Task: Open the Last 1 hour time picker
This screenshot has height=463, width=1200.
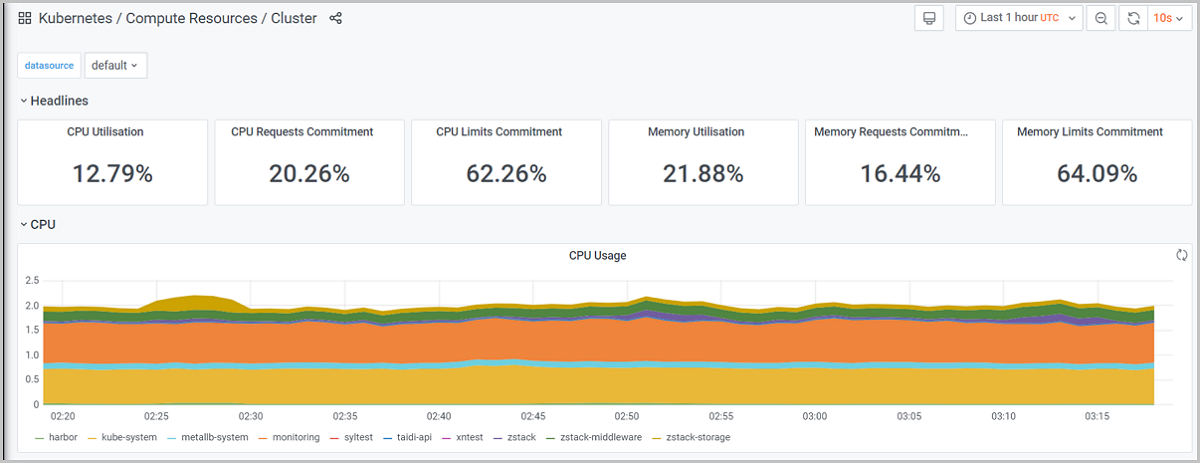Action: (x=1019, y=18)
